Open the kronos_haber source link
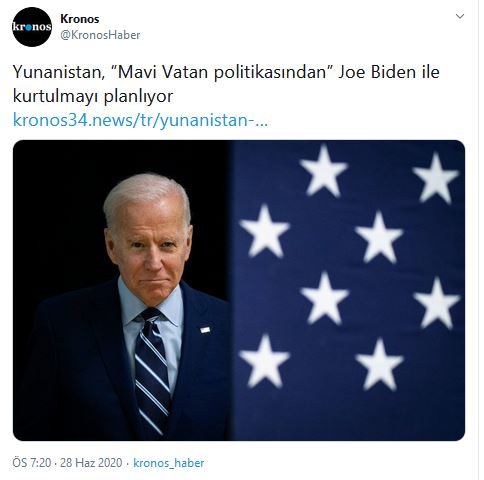The width and height of the screenshot is (484, 480). (x=169, y=463)
